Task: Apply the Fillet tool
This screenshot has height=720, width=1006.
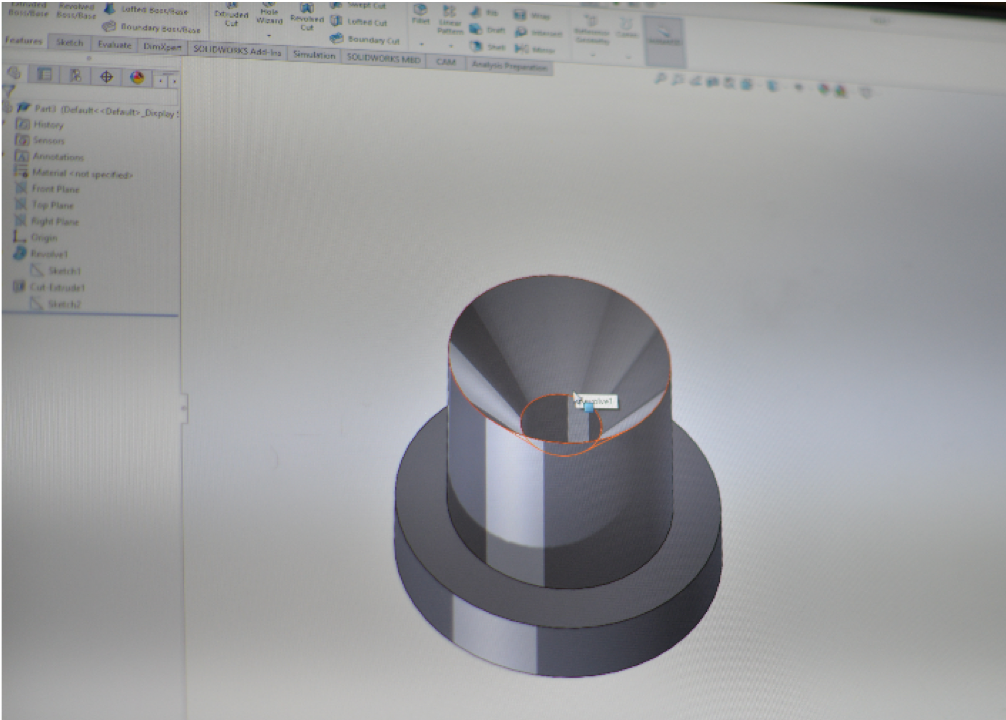Action: [x=421, y=14]
